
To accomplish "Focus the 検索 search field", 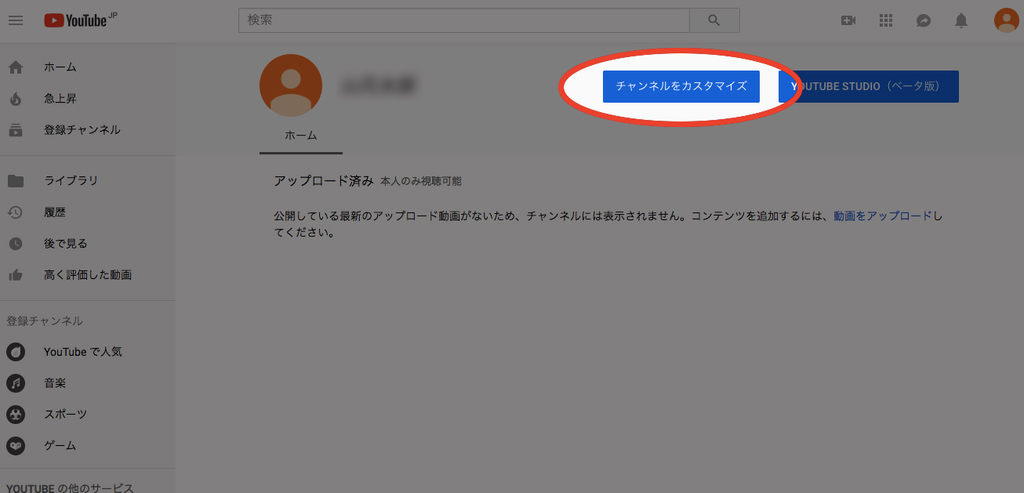I will (x=464, y=20).
